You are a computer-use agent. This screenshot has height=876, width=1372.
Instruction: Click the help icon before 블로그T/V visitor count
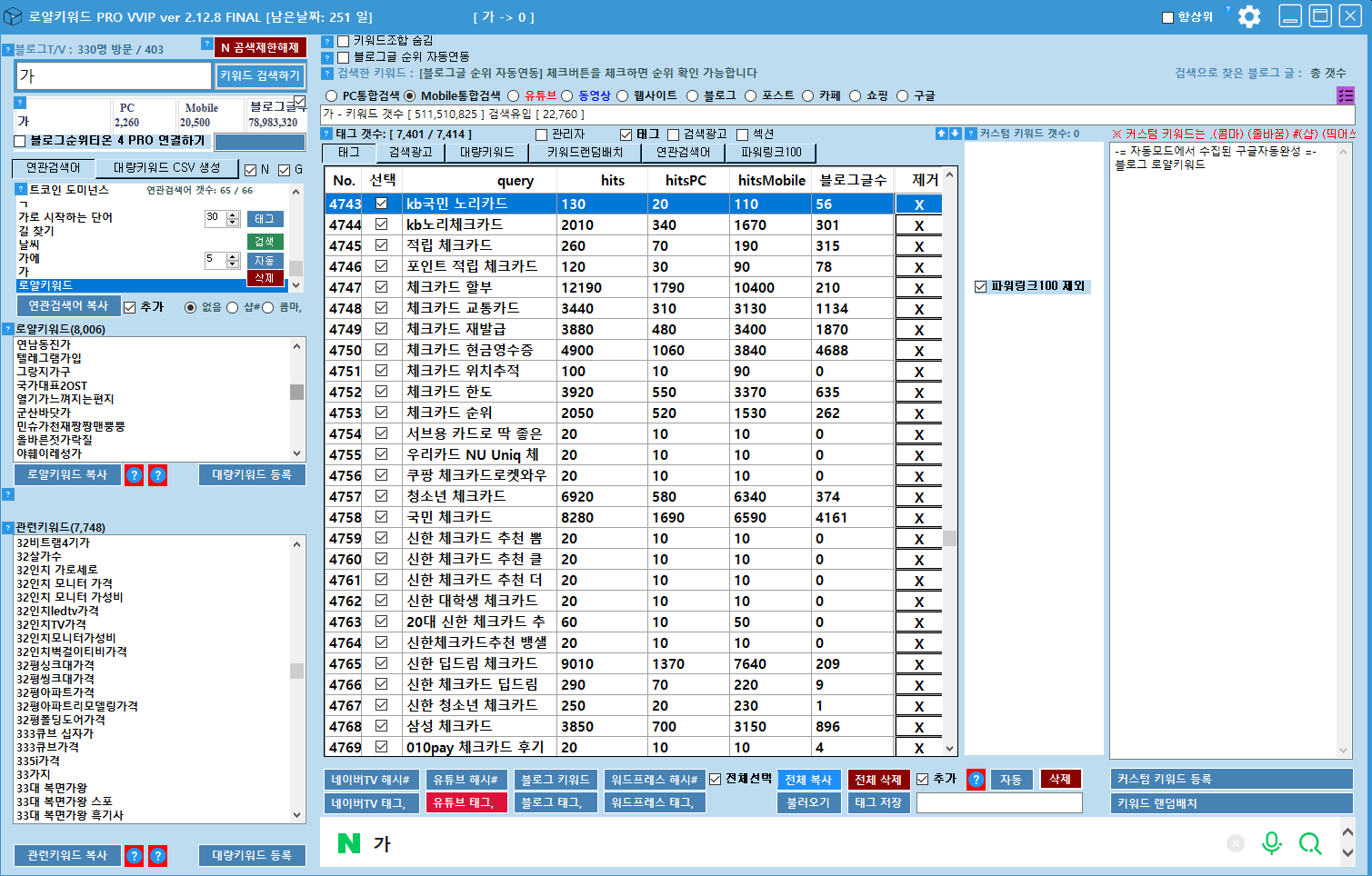[7, 50]
